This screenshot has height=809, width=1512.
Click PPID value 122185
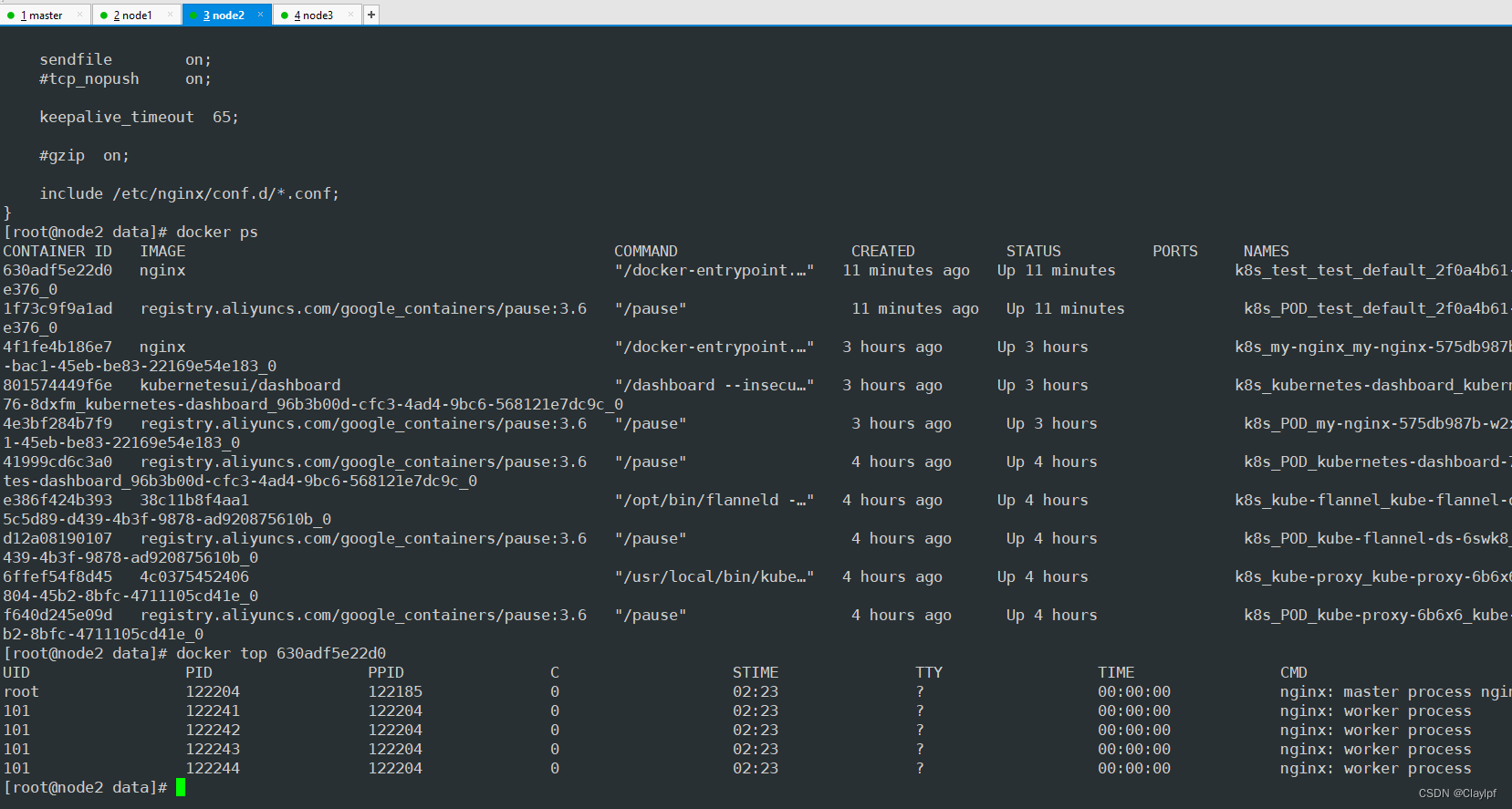395,691
